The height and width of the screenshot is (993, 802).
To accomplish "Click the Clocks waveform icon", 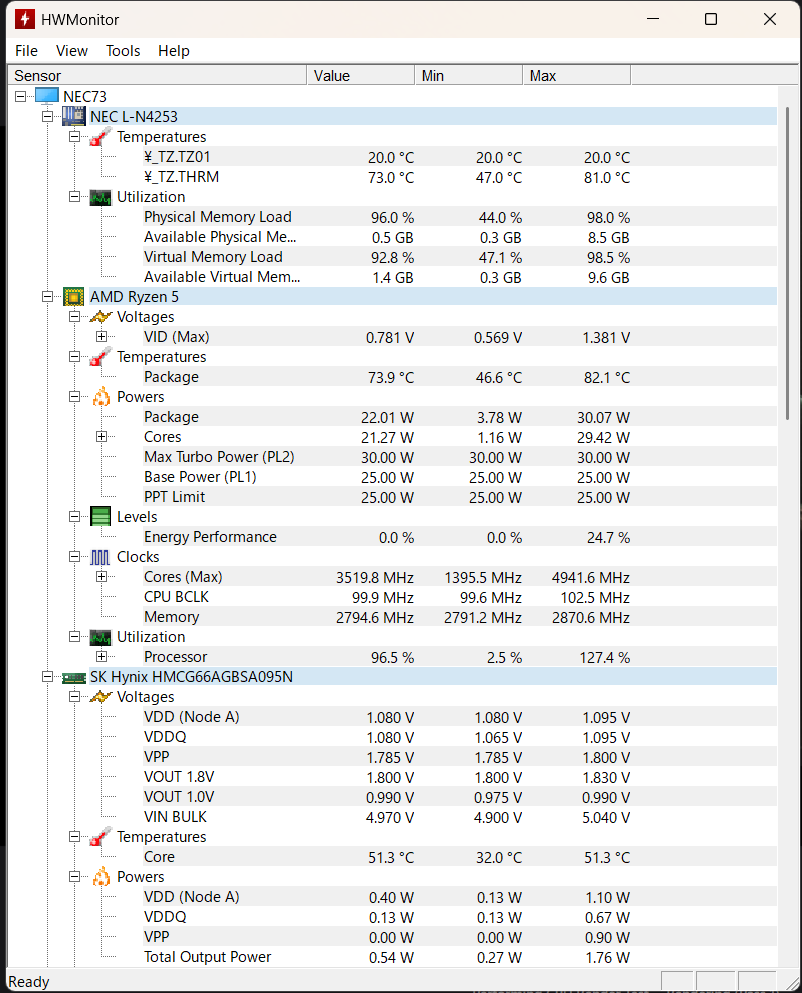I will (101, 557).
